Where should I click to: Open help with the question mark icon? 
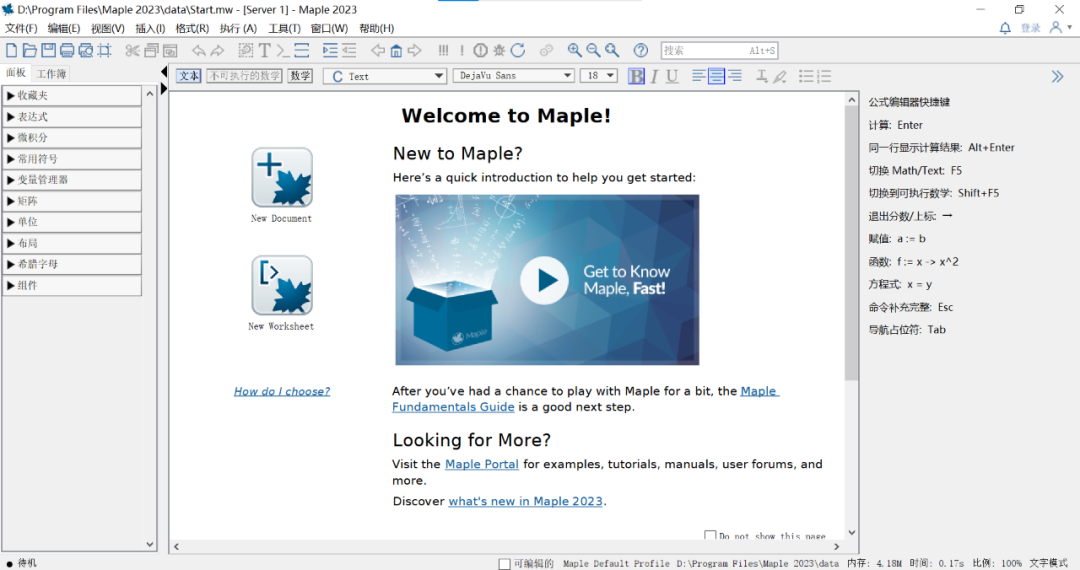(641, 50)
